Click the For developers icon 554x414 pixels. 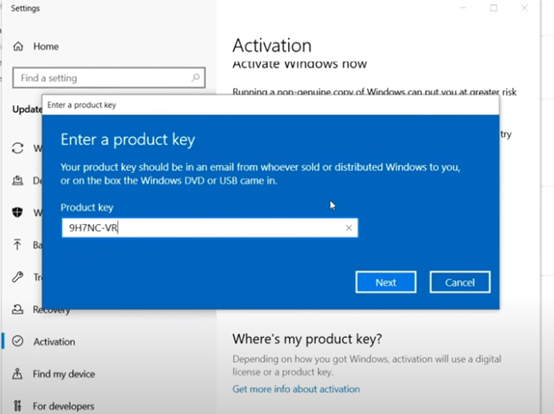(x=18, y=406)
